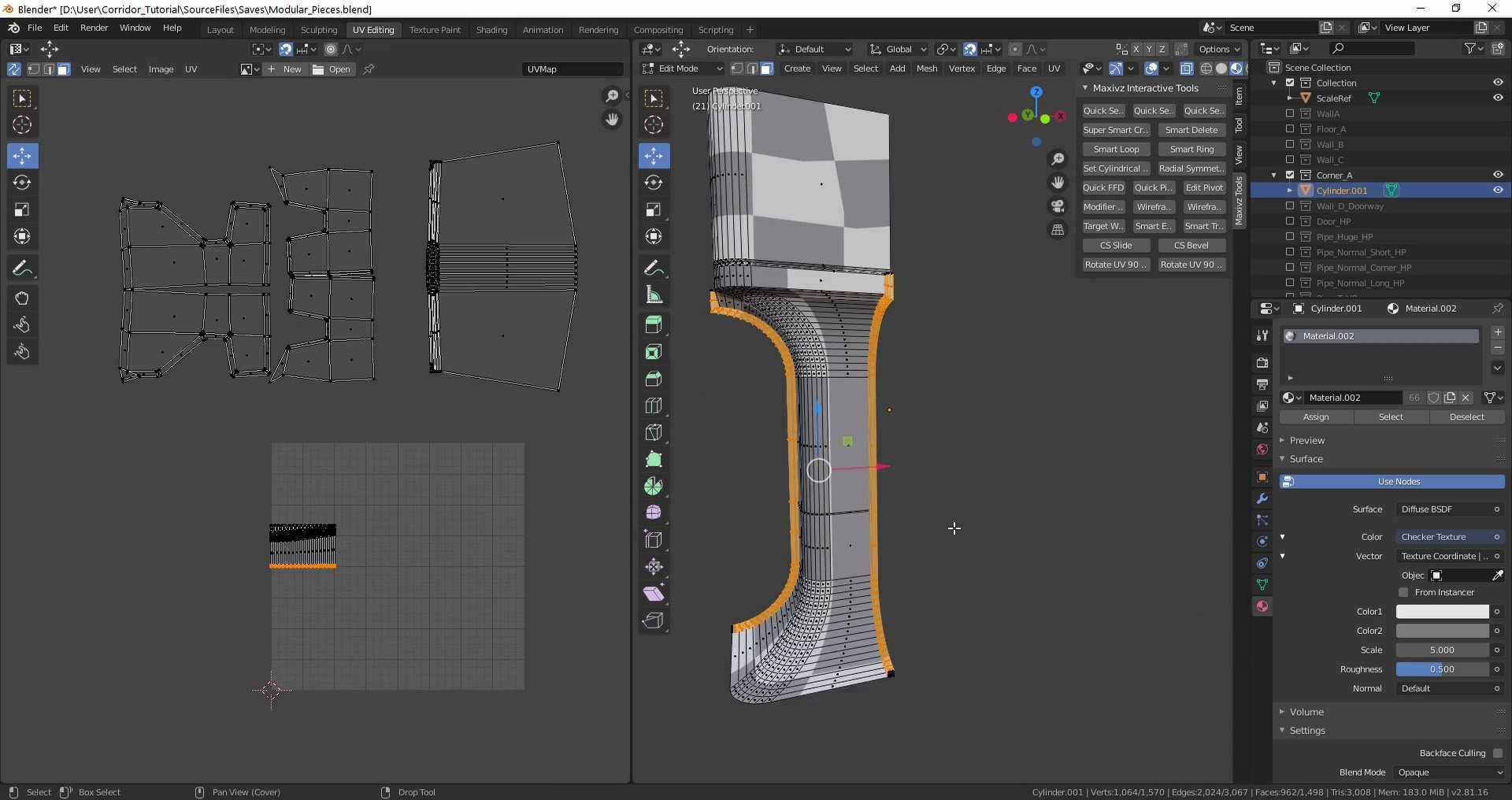Open the Edit Mode selector dropdown
1512x800 pixels.
[x=682, y=69]
